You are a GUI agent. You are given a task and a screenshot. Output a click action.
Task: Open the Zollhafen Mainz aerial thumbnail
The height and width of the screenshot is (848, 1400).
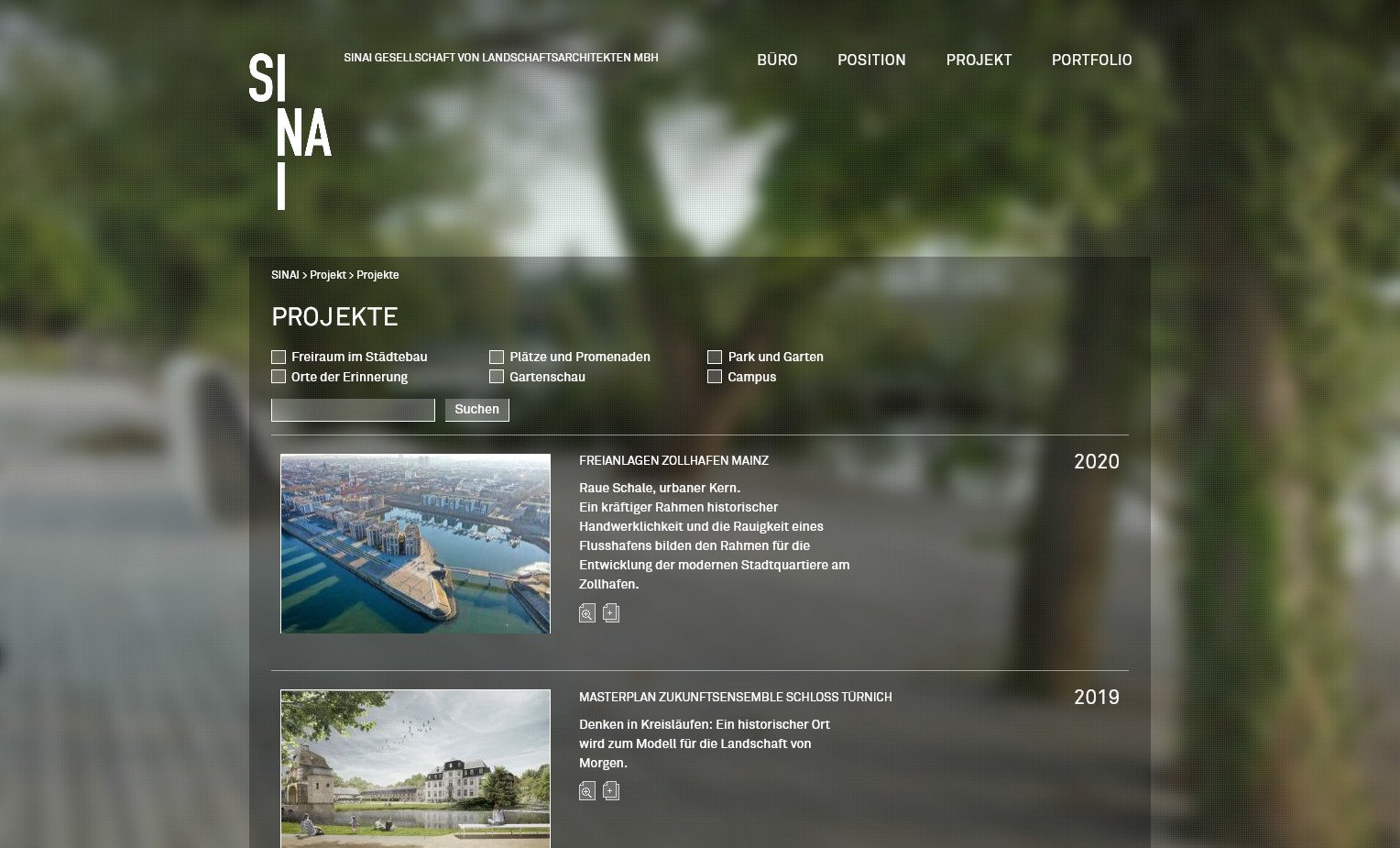pyautogui.click(x=415, y=544)
